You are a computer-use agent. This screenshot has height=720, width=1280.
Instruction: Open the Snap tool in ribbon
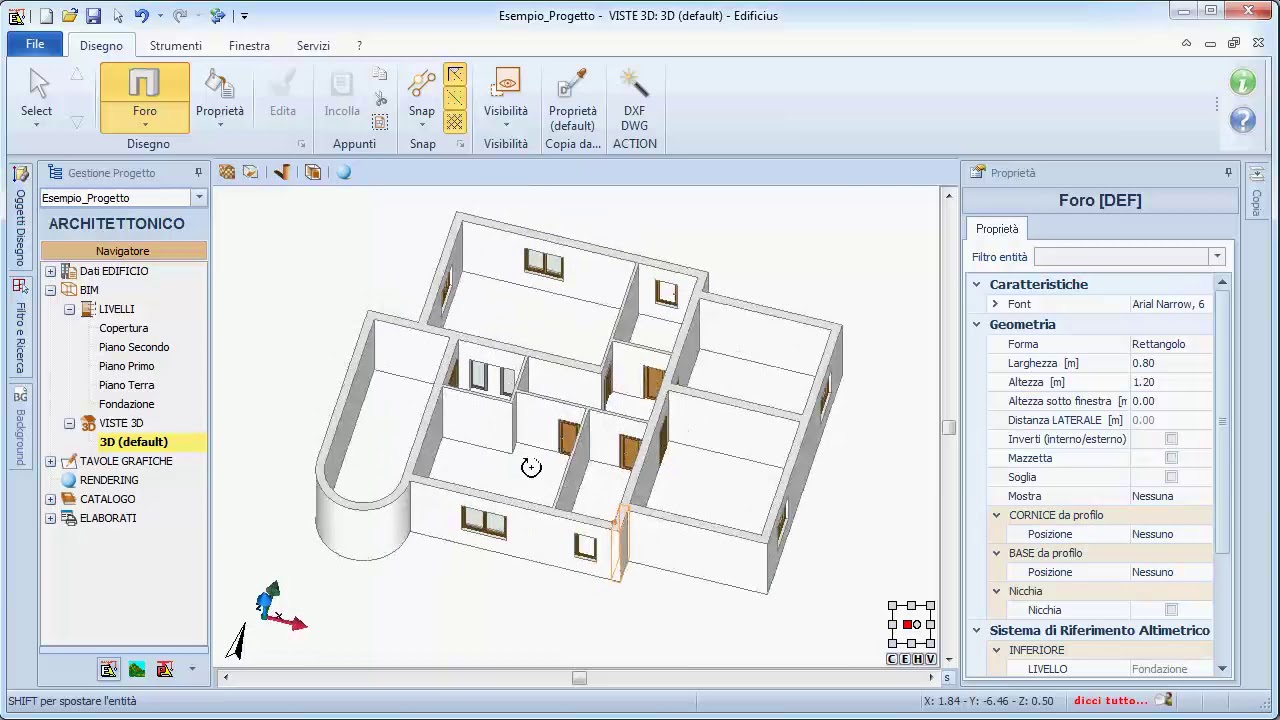[421, 96]
